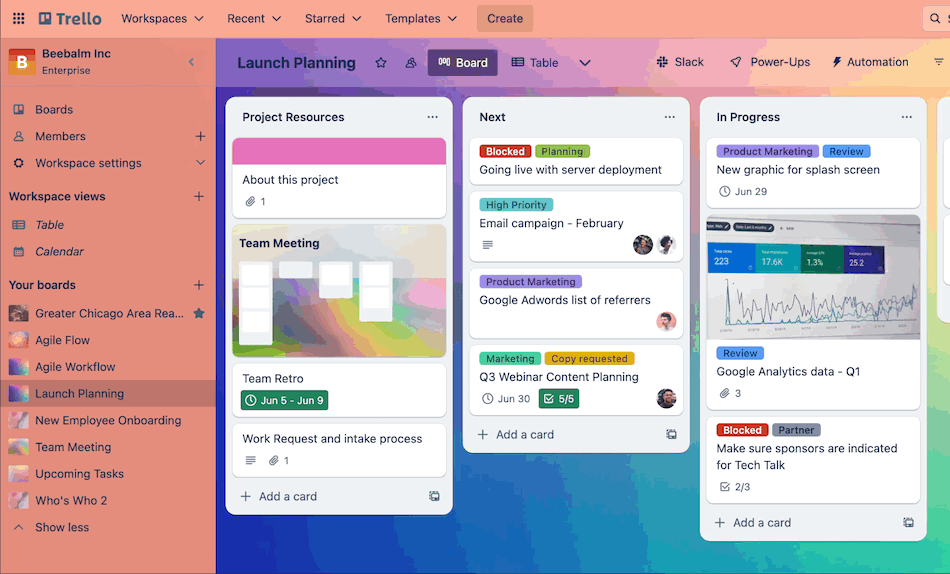Click the Trello logo home link
This screenshot has height=574, width=950.
70,18
